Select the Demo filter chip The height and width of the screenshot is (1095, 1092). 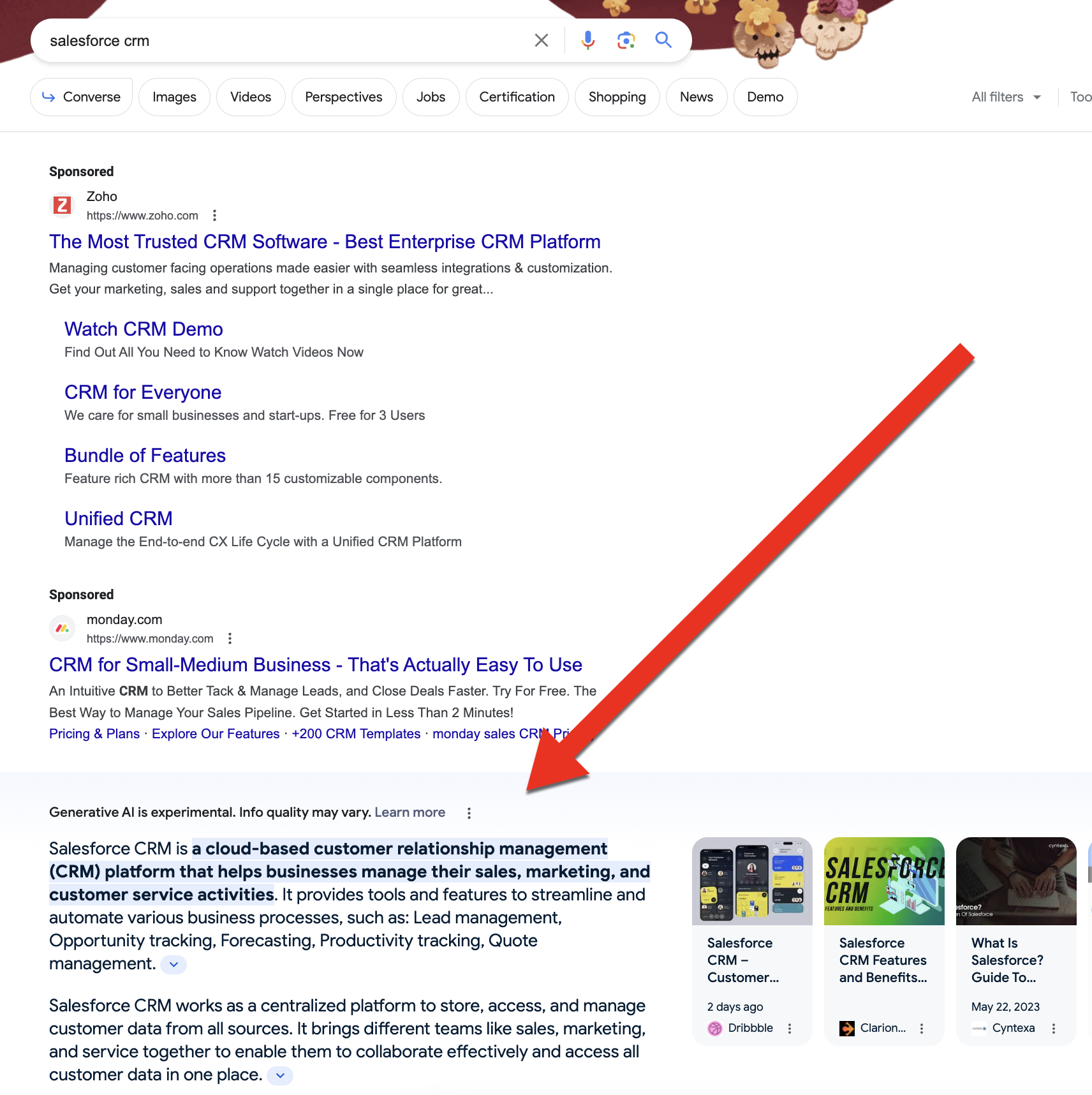click(765, 97)
